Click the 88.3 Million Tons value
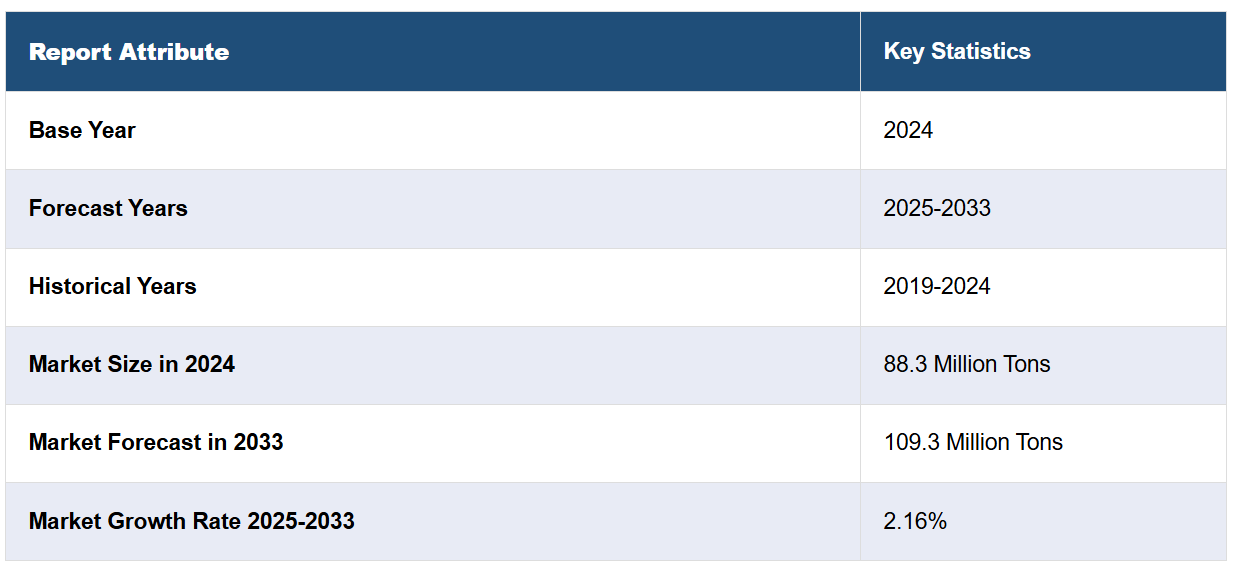Screen dimensions: 1234x571 point(967,364)
